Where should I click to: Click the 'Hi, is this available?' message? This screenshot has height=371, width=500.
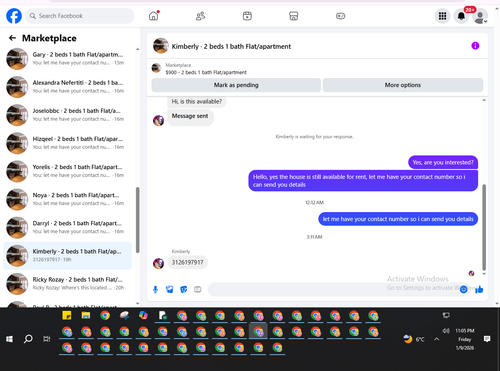[x=197, y=101]
